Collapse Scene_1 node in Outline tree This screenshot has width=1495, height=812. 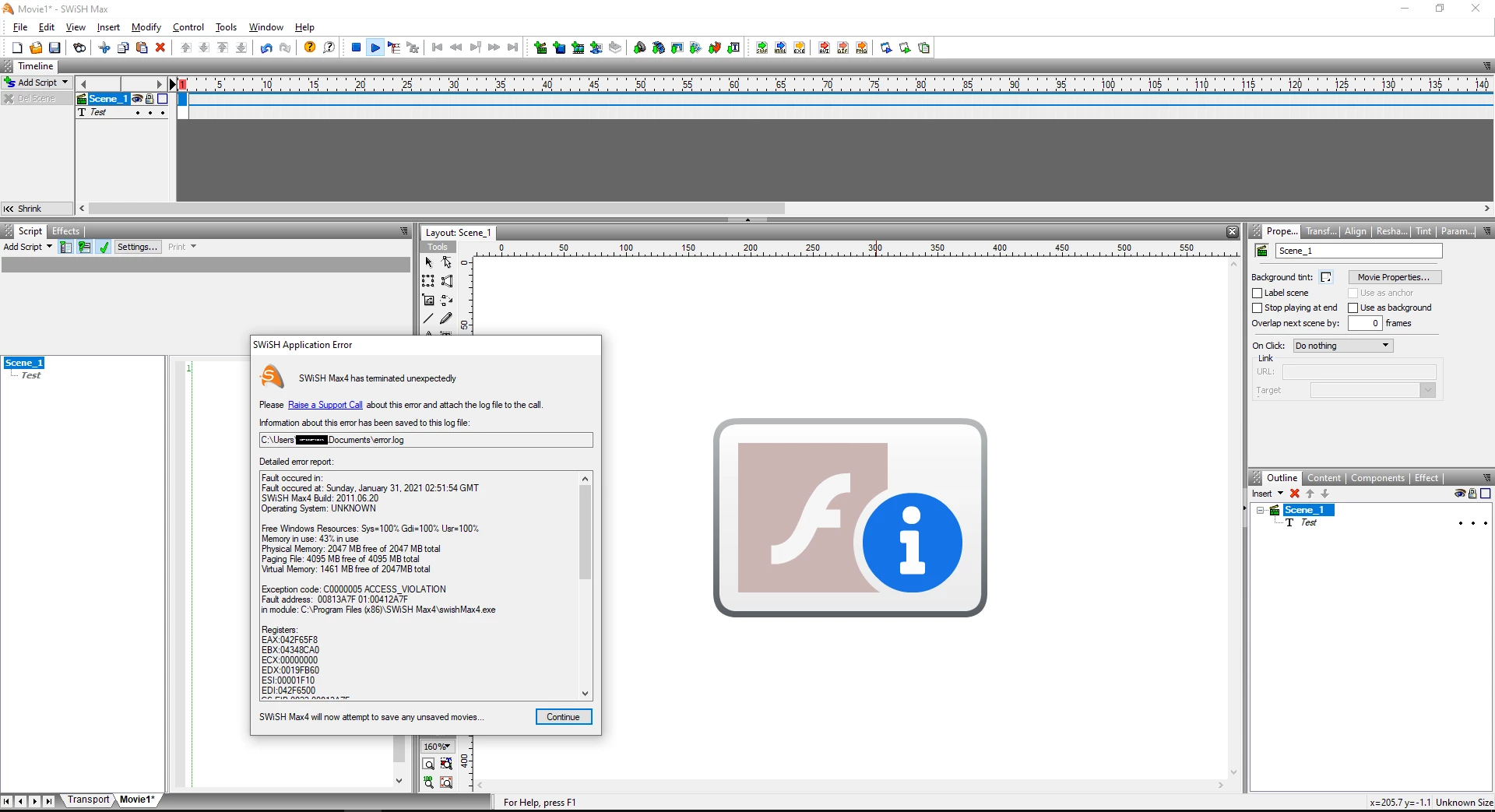coord(1261,511)
